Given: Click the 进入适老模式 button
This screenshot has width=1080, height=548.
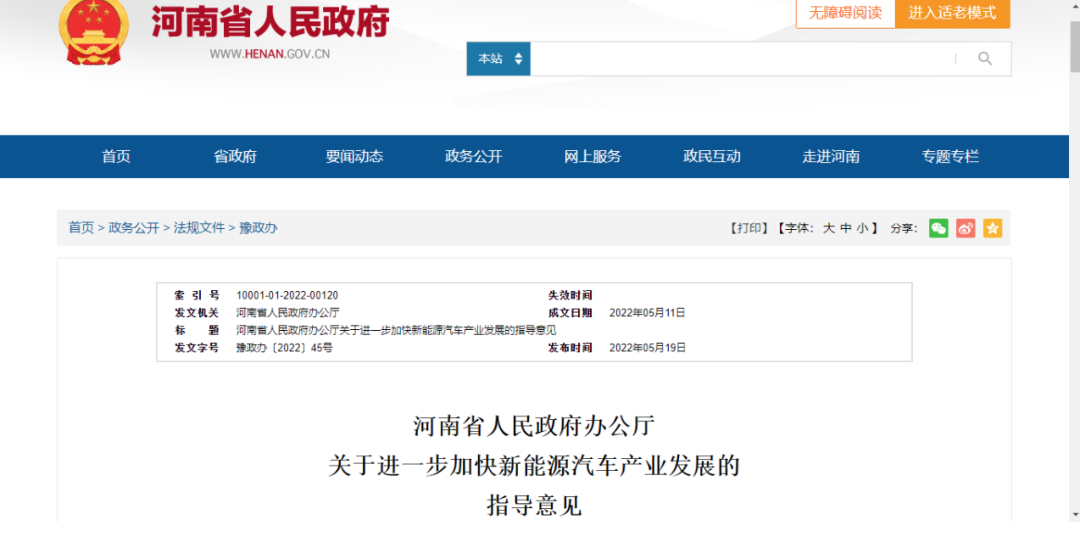Looking at the screenshot, I should (x=952, y=13).
